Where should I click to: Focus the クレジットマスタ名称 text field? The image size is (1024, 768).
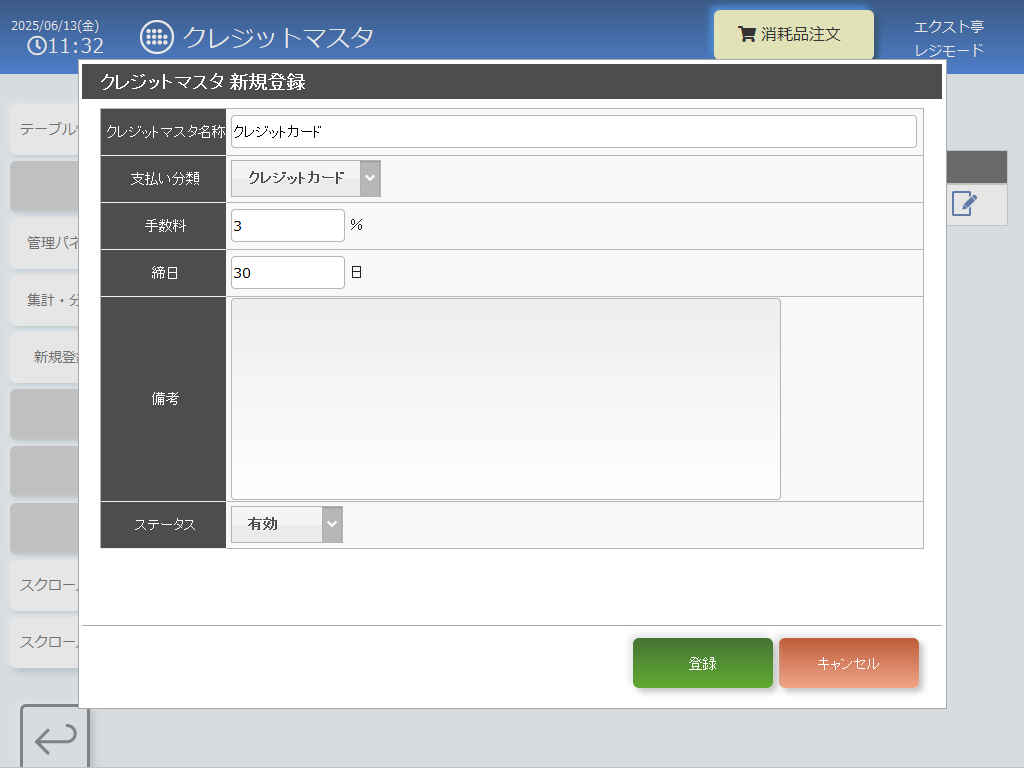[x=573, y=132]
